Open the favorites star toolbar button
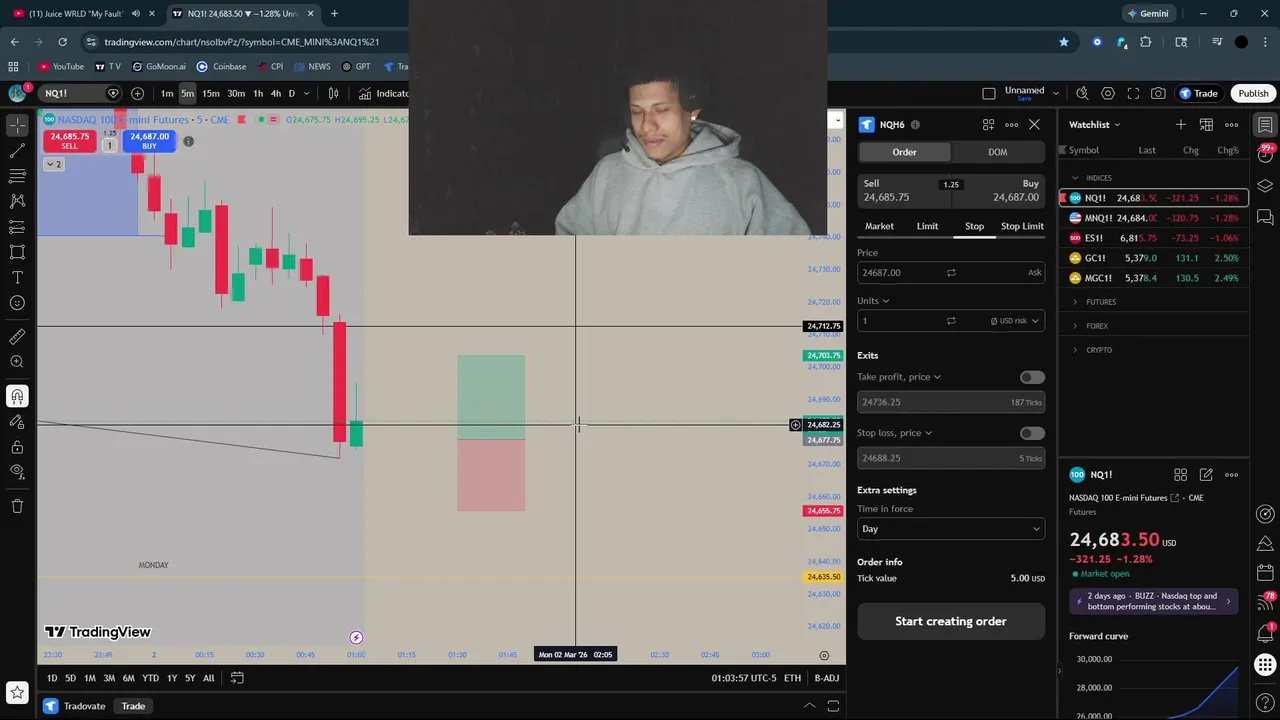The image size is (1280, 720). click(x=17, y=691)
